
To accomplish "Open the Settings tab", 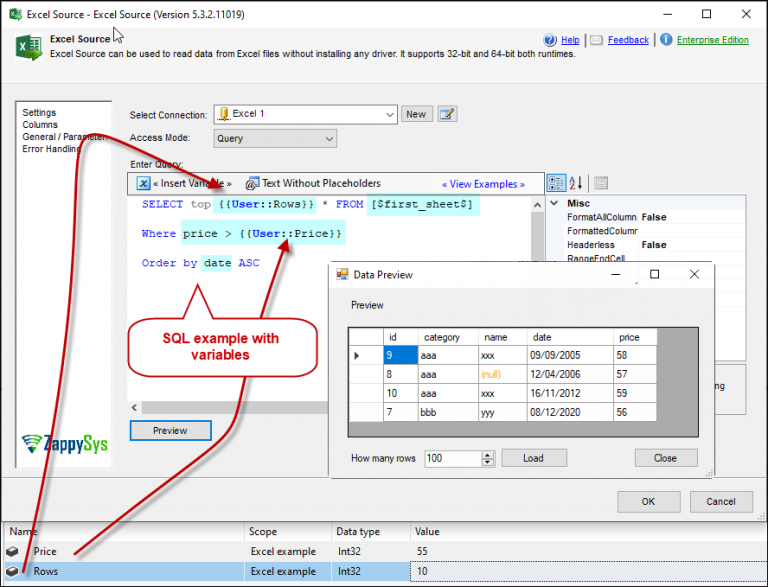I will (39, 112).
